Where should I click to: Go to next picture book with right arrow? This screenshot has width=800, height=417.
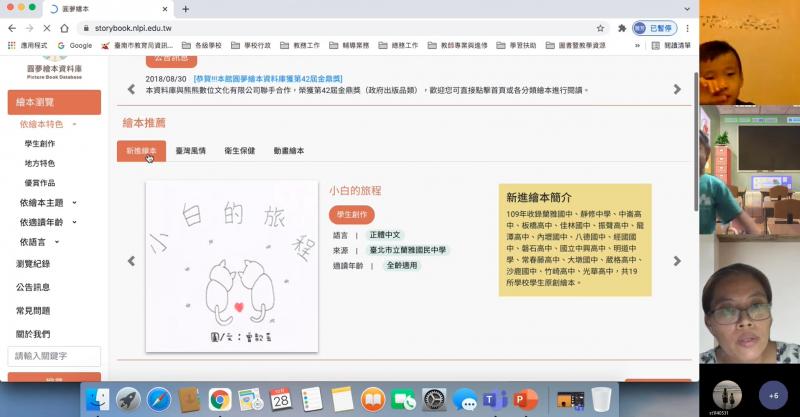pos(677,261)
